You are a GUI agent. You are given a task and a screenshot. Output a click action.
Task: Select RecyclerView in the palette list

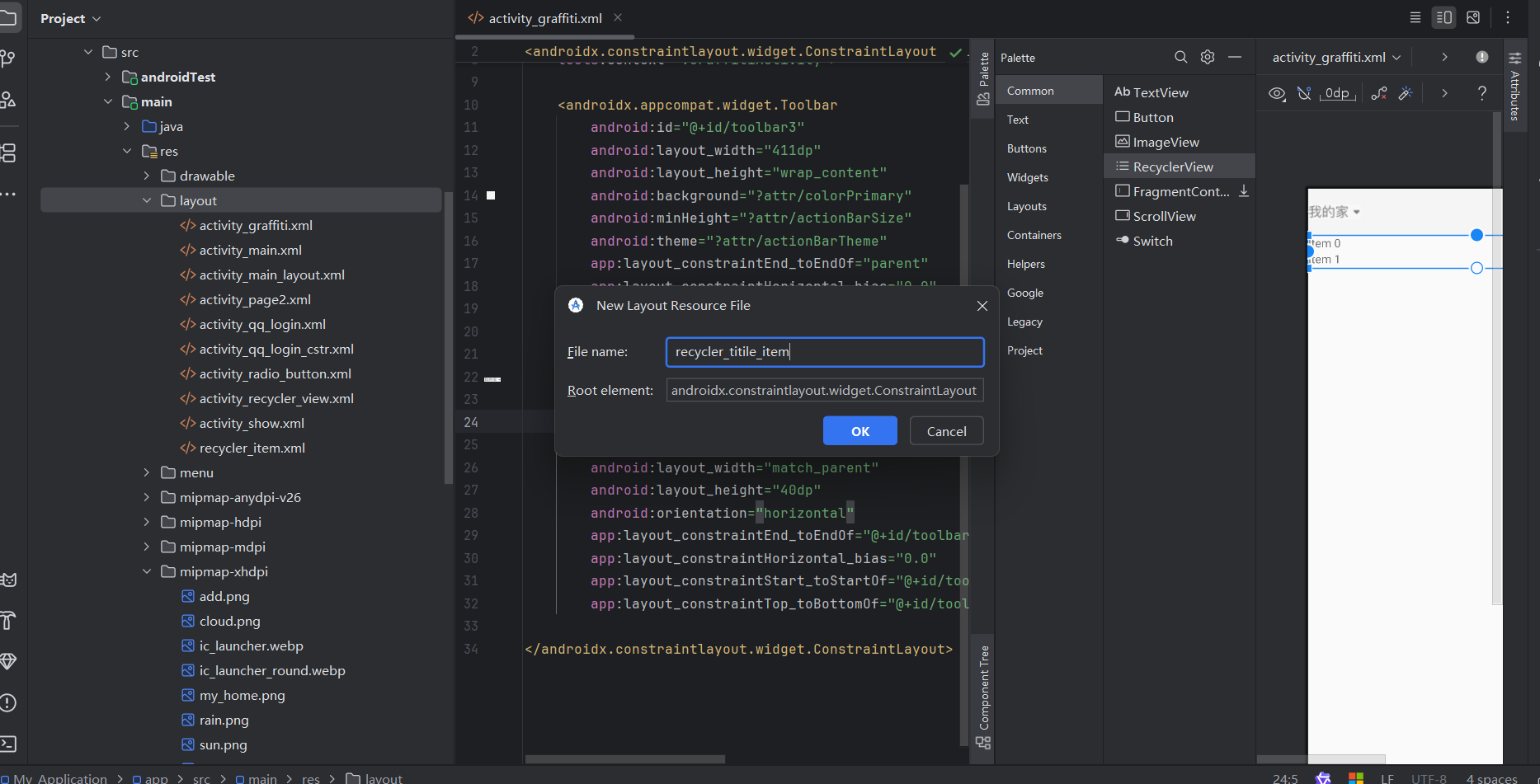1180,167
